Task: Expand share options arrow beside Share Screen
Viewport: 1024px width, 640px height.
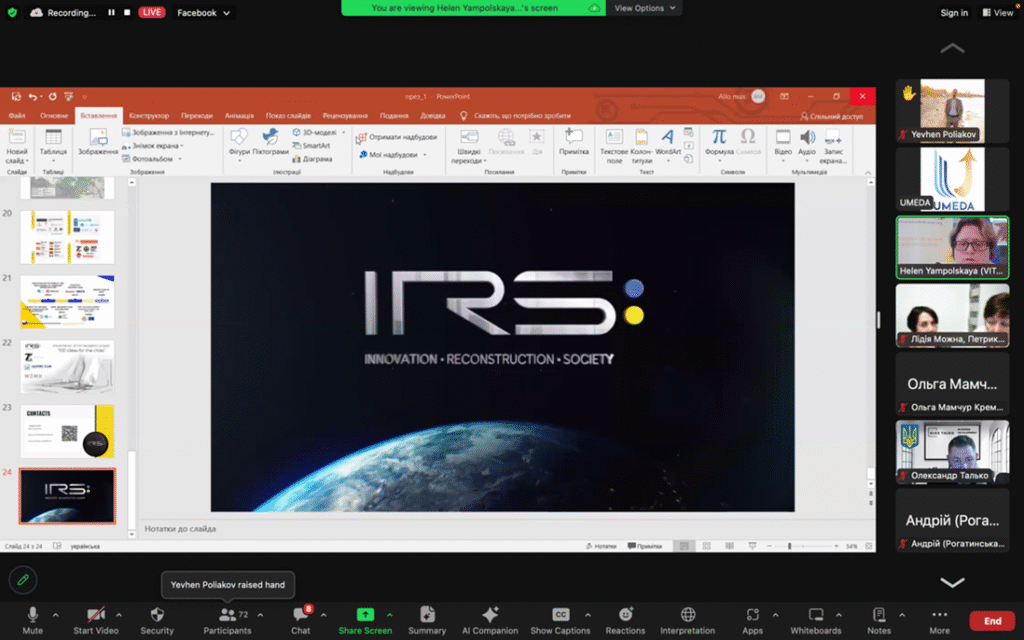Action: [x=390, y=615]
